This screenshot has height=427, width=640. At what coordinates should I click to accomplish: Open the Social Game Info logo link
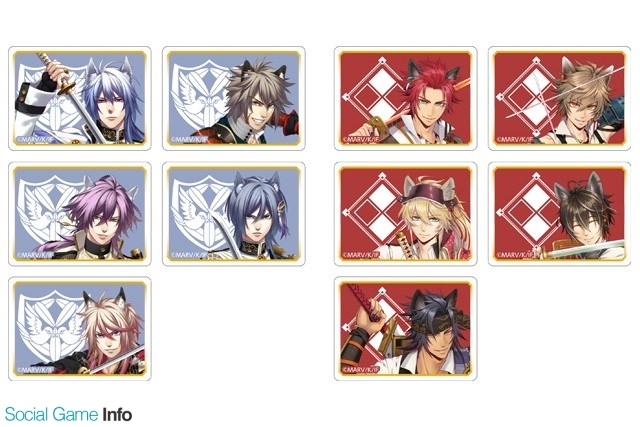pyautogui.click(x=69, y=414)
